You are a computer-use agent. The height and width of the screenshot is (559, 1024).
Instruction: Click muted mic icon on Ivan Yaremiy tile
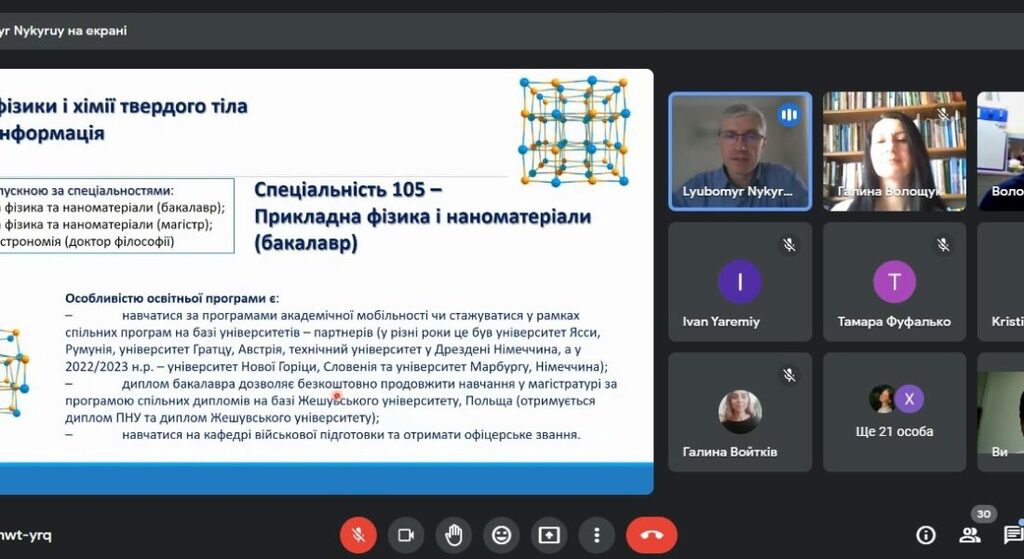click(789, 244)
